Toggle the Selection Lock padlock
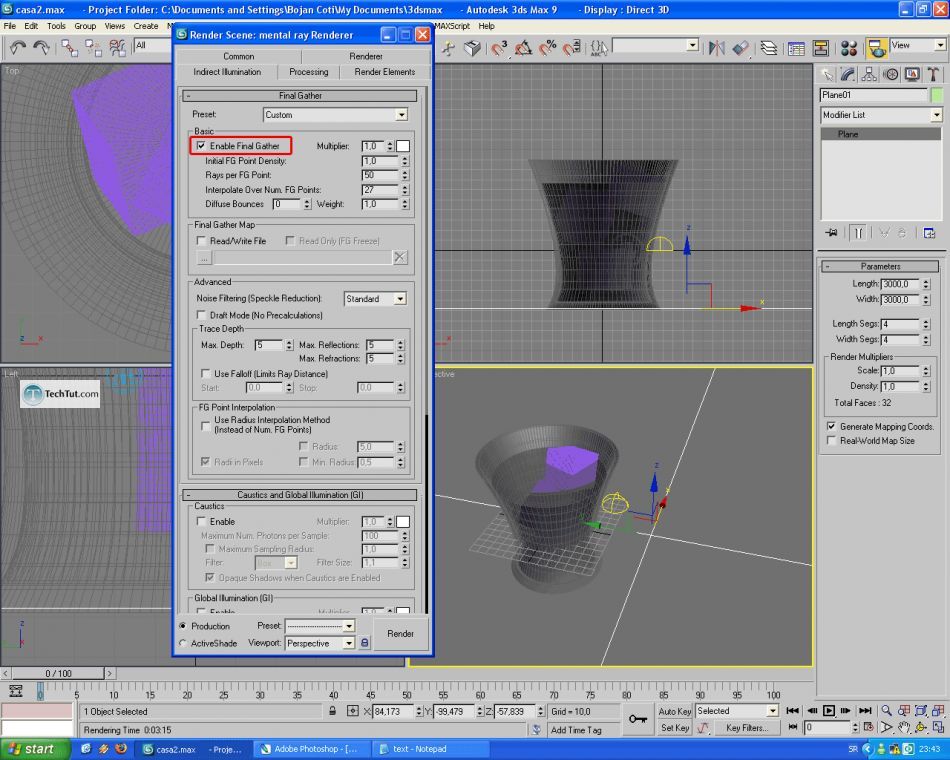Image resolution: width=950 pixels, height=760 pixels. 333,711
